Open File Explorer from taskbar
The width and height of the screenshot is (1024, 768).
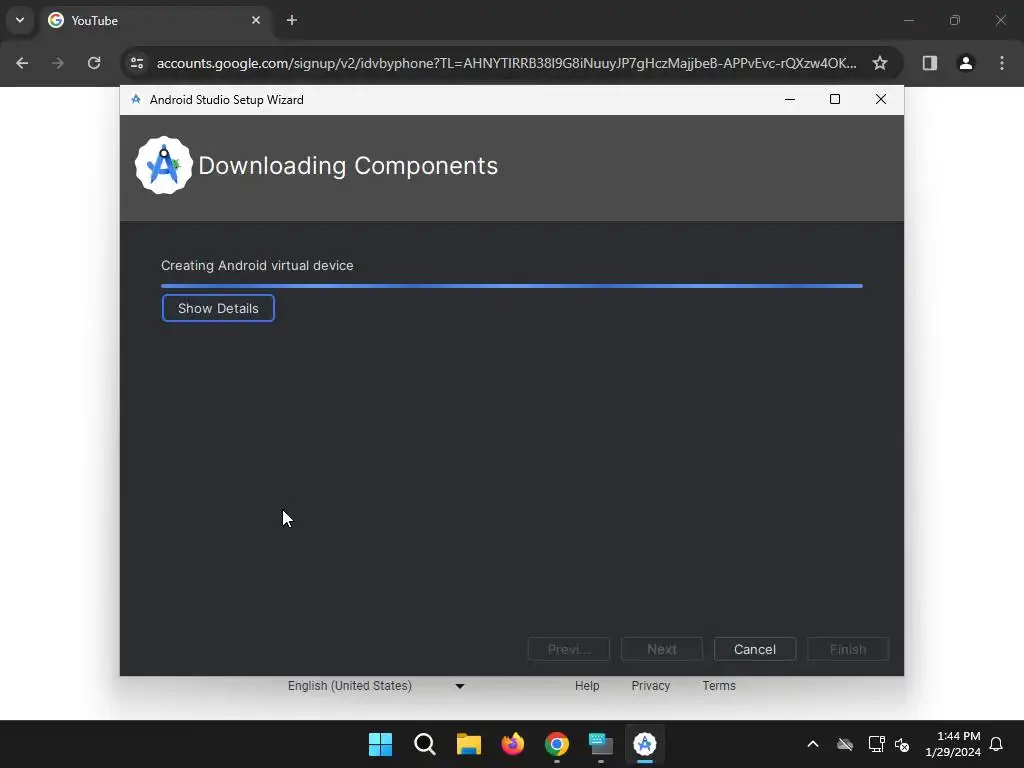(x=468, y=744)
